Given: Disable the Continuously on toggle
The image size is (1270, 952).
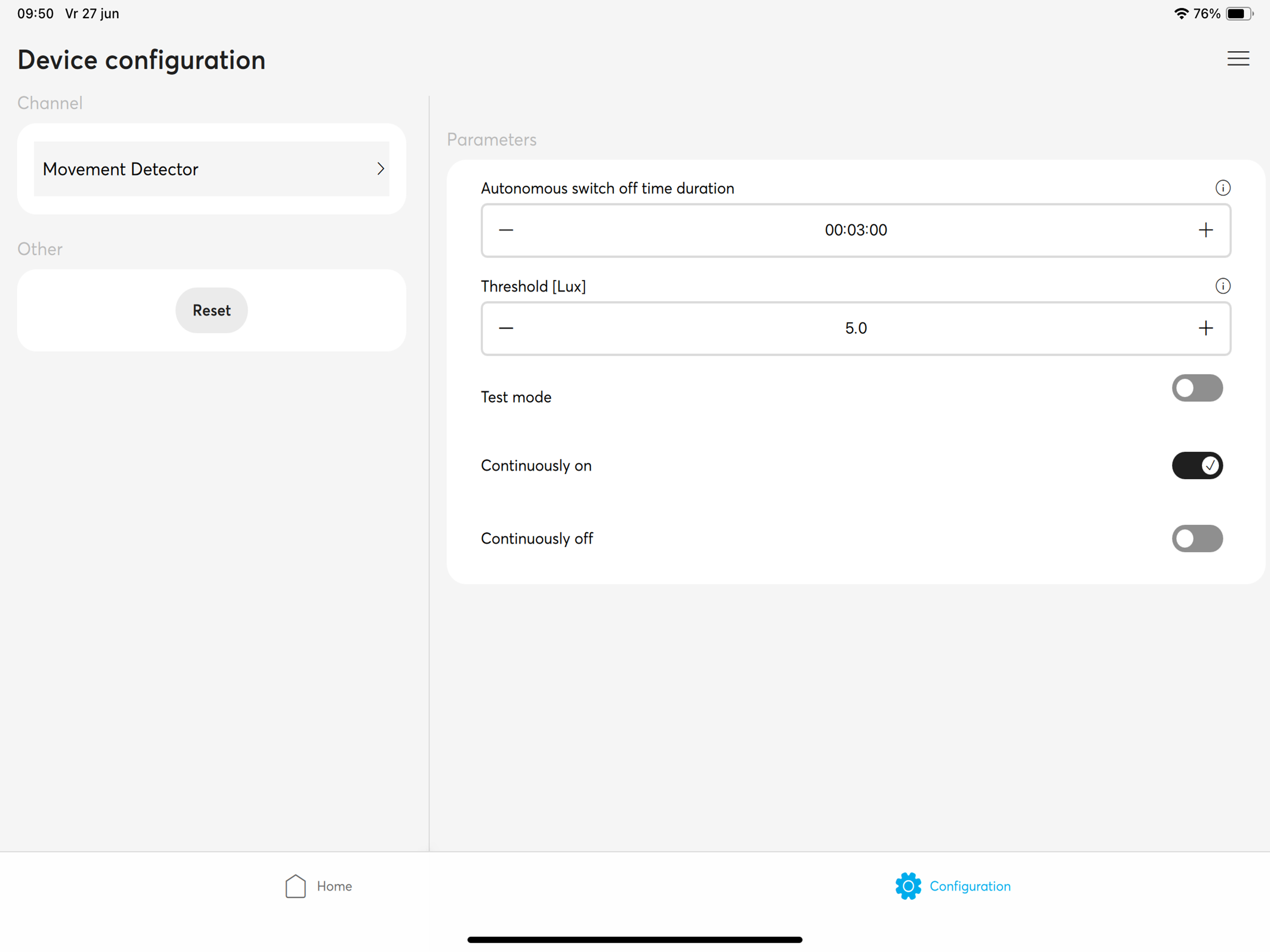Looking at the screenshot, I should [1197, 465].
